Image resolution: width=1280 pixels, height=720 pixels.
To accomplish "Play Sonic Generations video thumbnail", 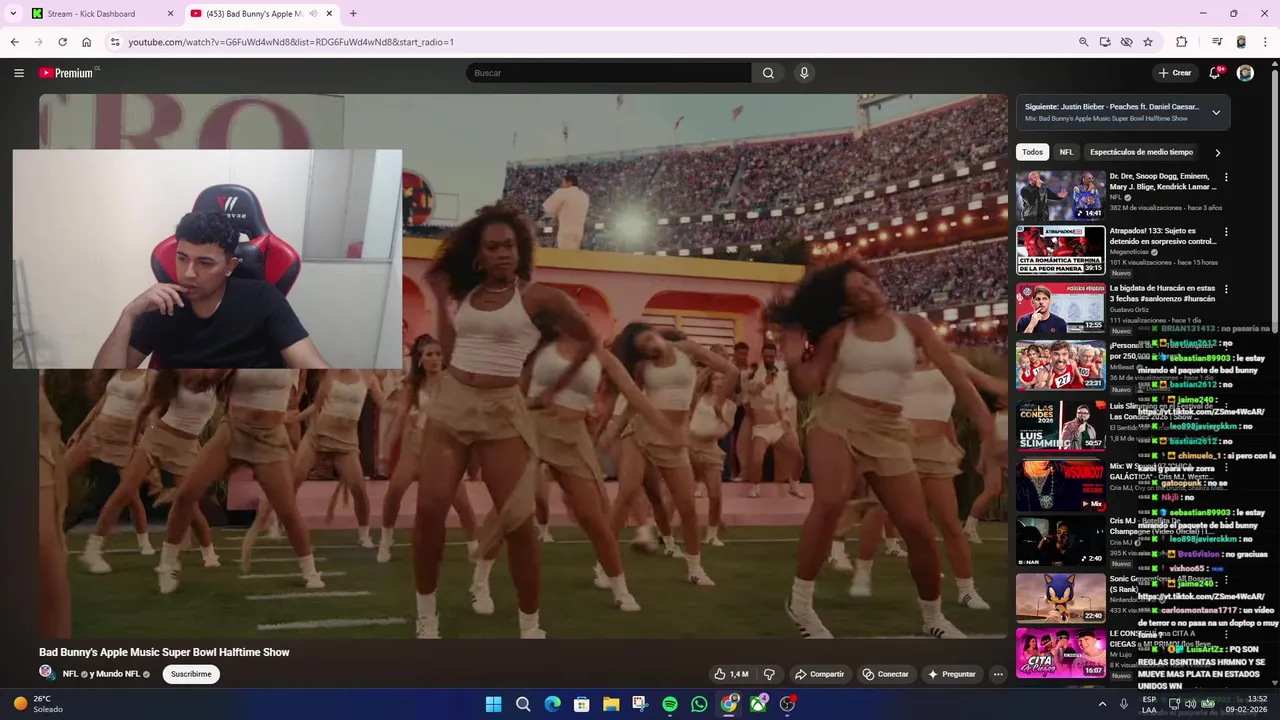I will click(x=1060, y=598).
